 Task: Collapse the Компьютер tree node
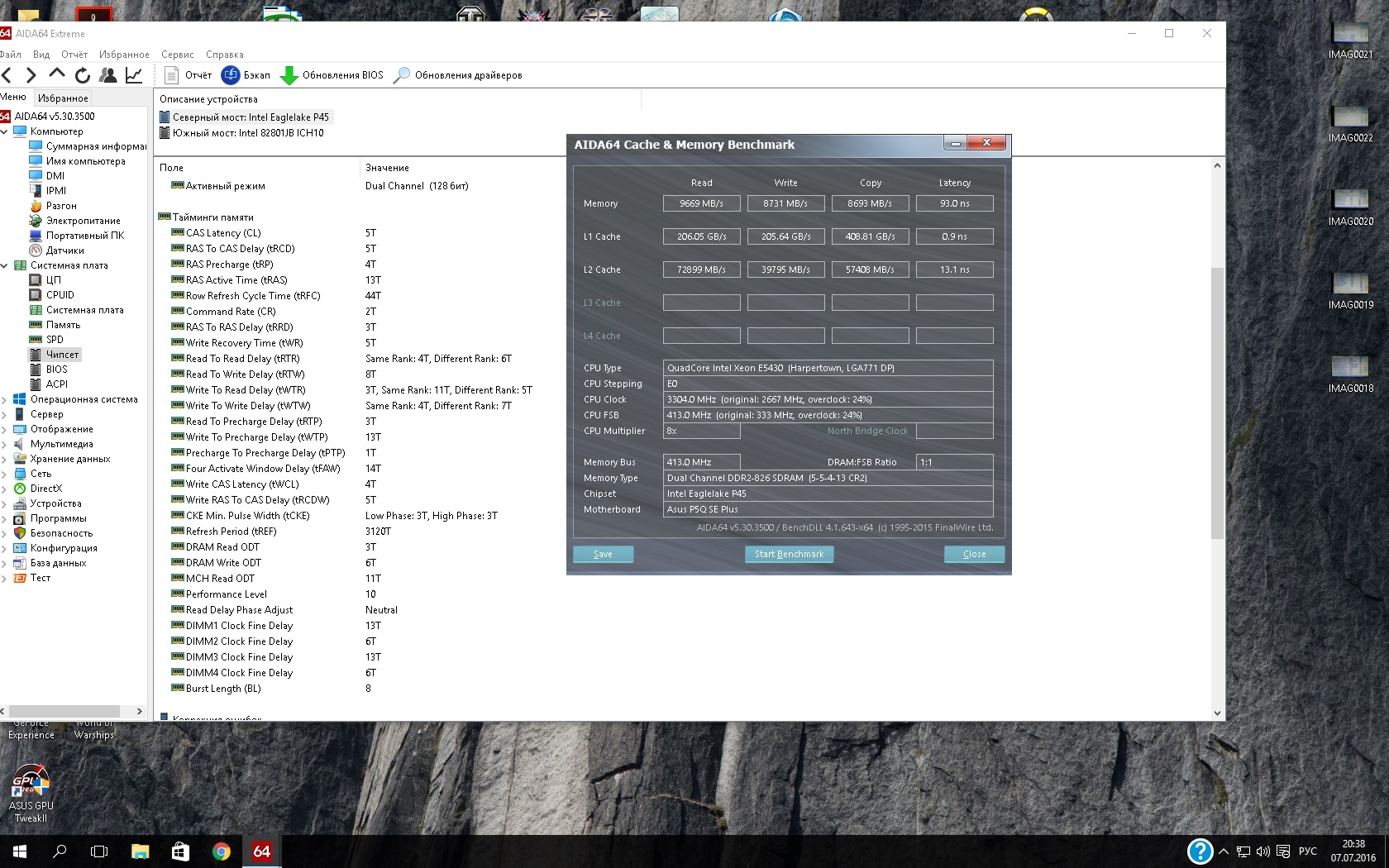click(4, 131)
